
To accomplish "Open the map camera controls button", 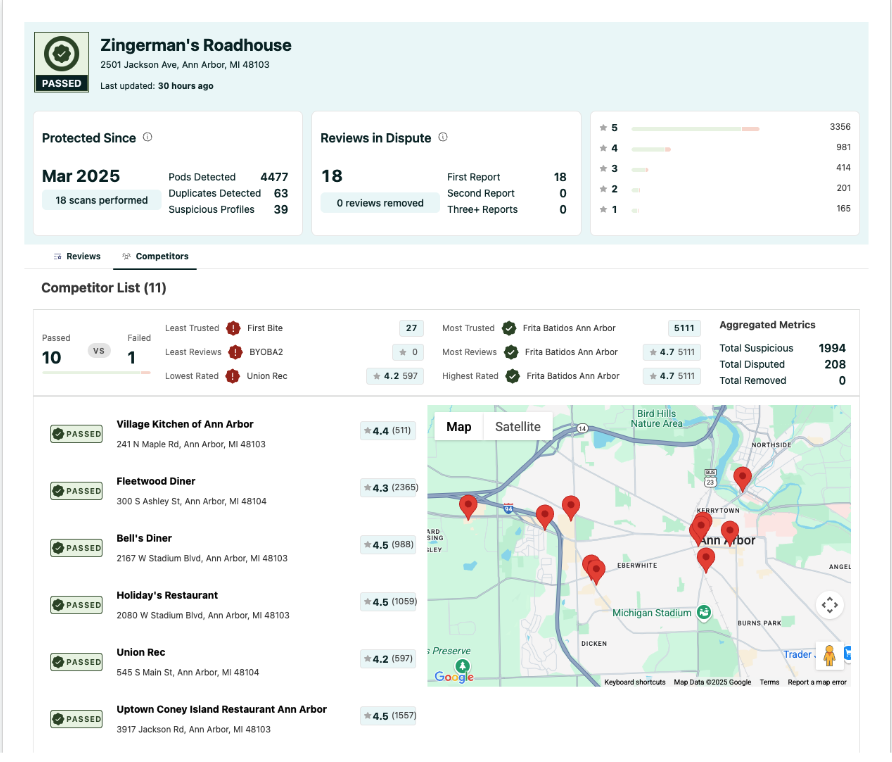I will pos(829,604).
